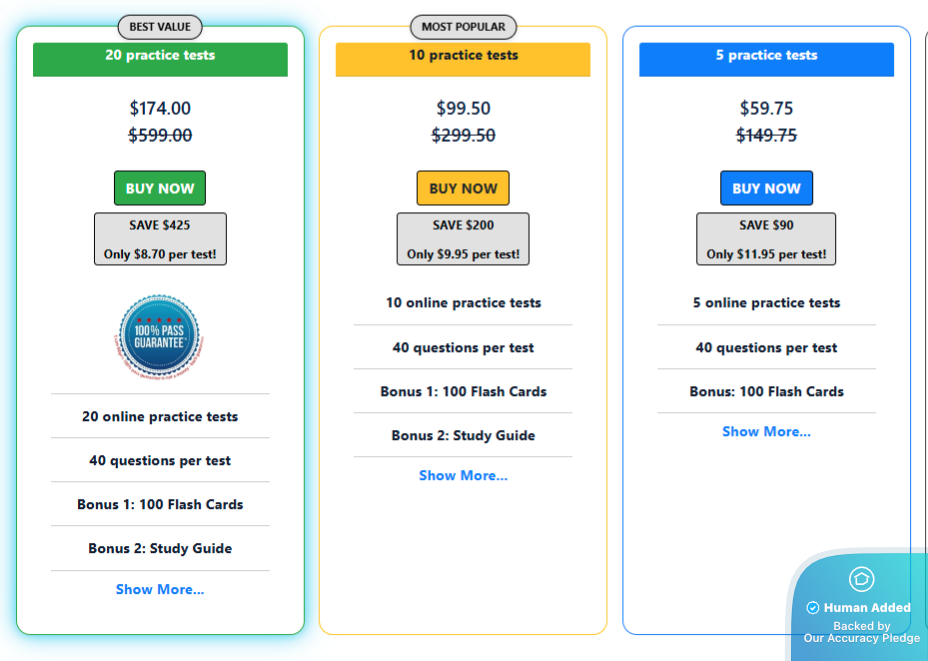Click the blue BUY NOW button
The image size is (928, 661).
(766, 188)
